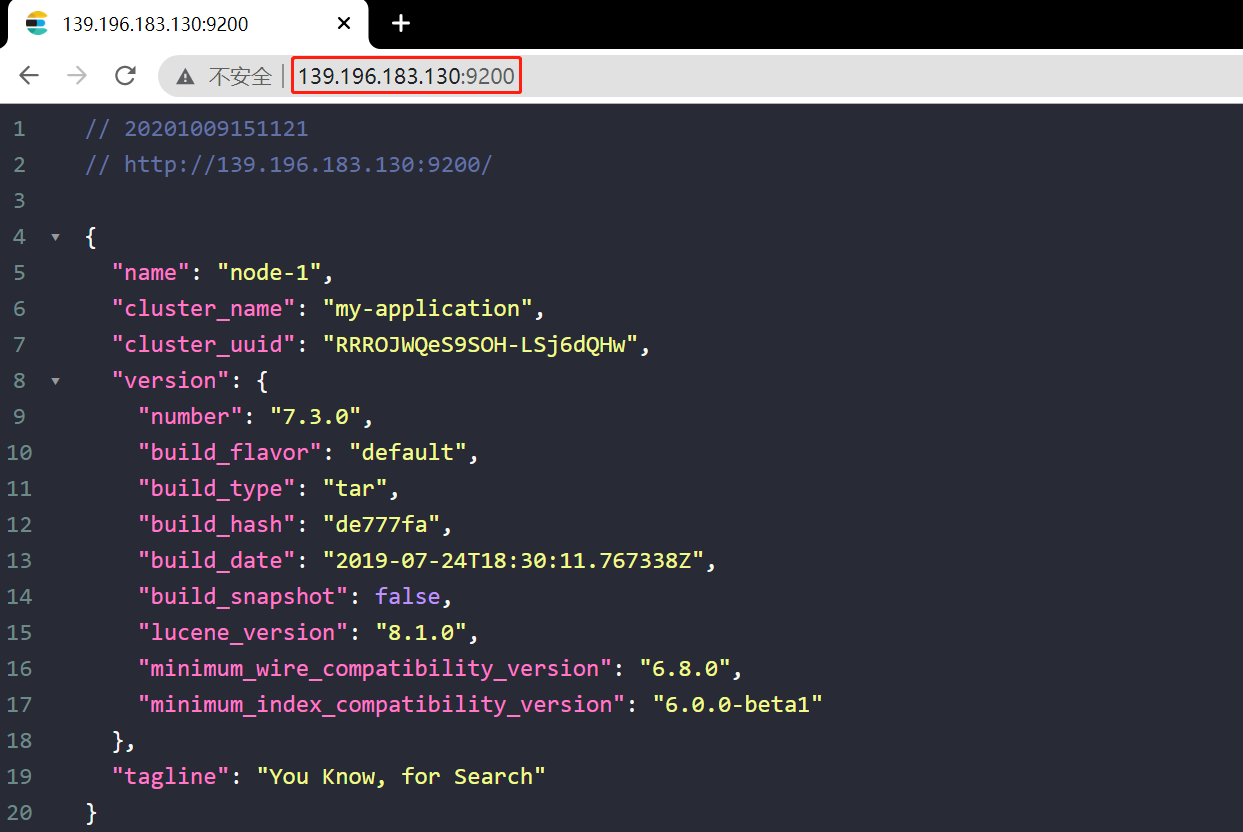Screen dimensions: 1243x832
Task: Click the value "7.3.0"
Action: [315, 417]
